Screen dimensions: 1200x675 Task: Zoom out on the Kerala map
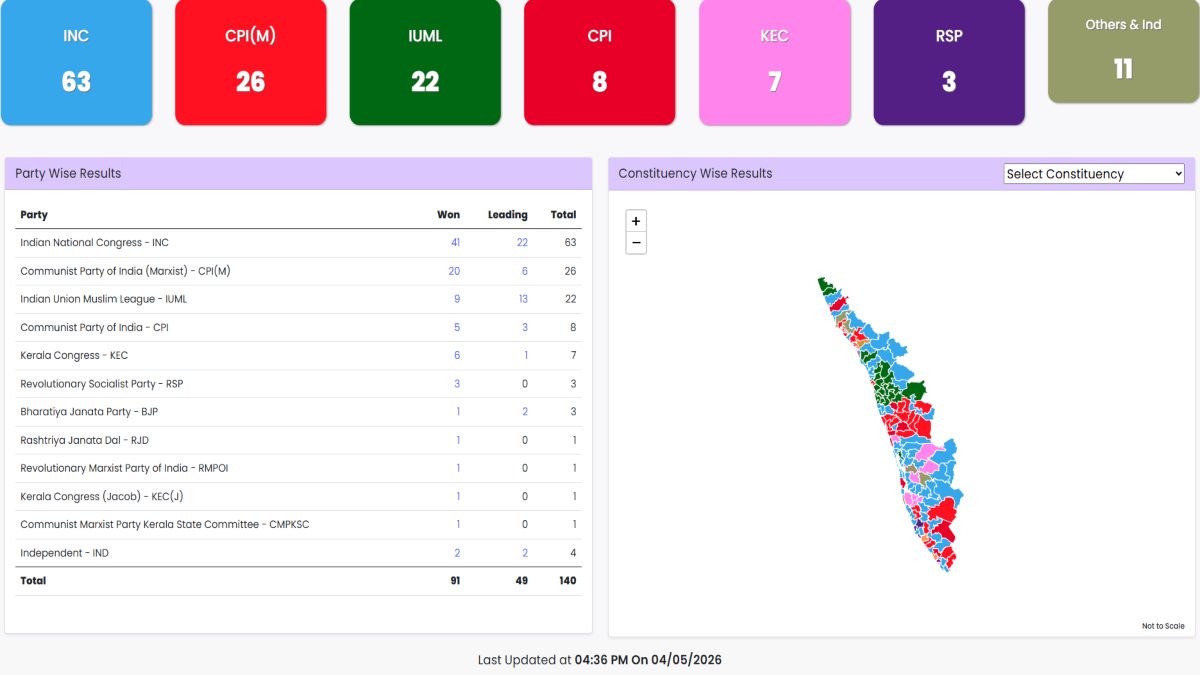coord(636,243)
